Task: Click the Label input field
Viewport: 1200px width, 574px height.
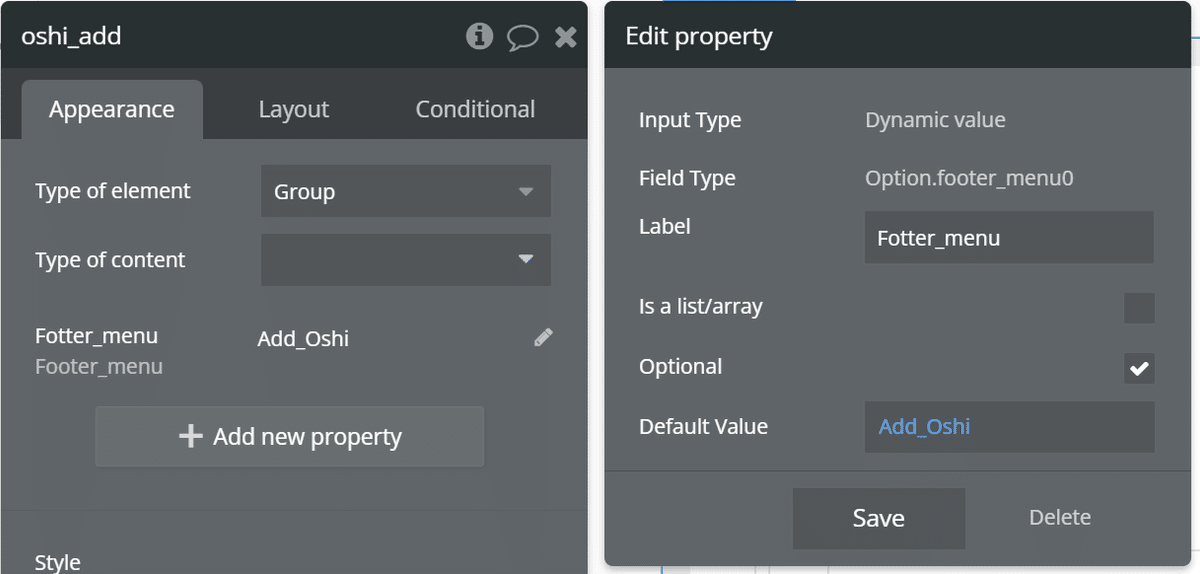Action: click(x=1009, y=237)
